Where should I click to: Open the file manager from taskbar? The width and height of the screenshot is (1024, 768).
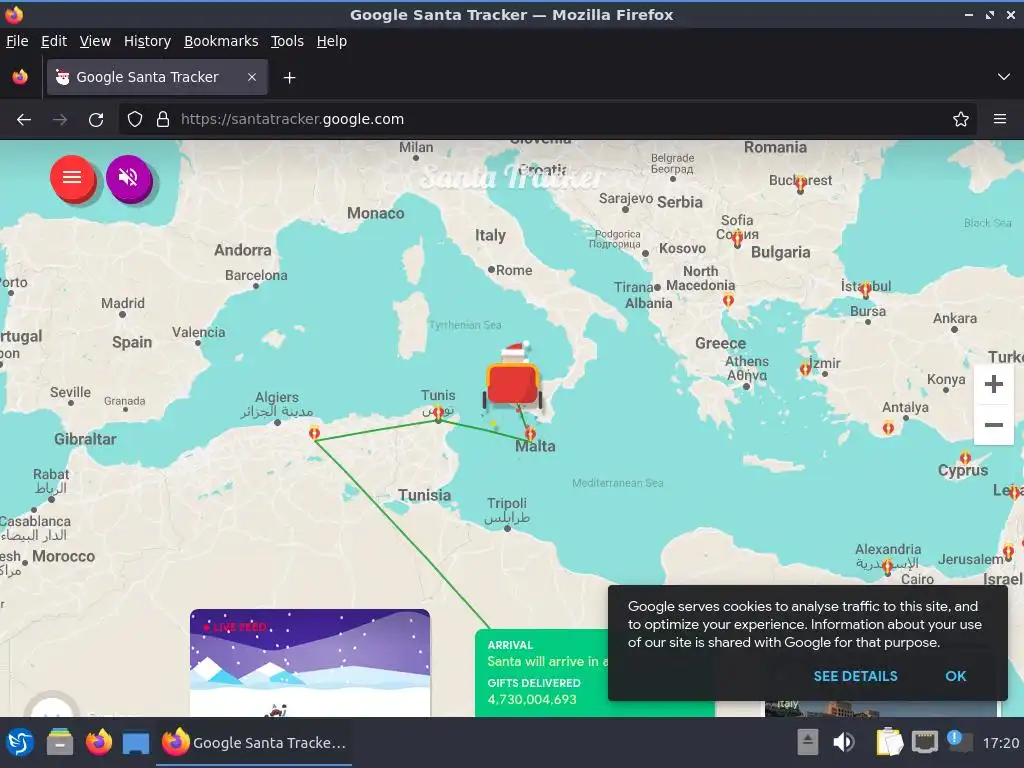59,743
